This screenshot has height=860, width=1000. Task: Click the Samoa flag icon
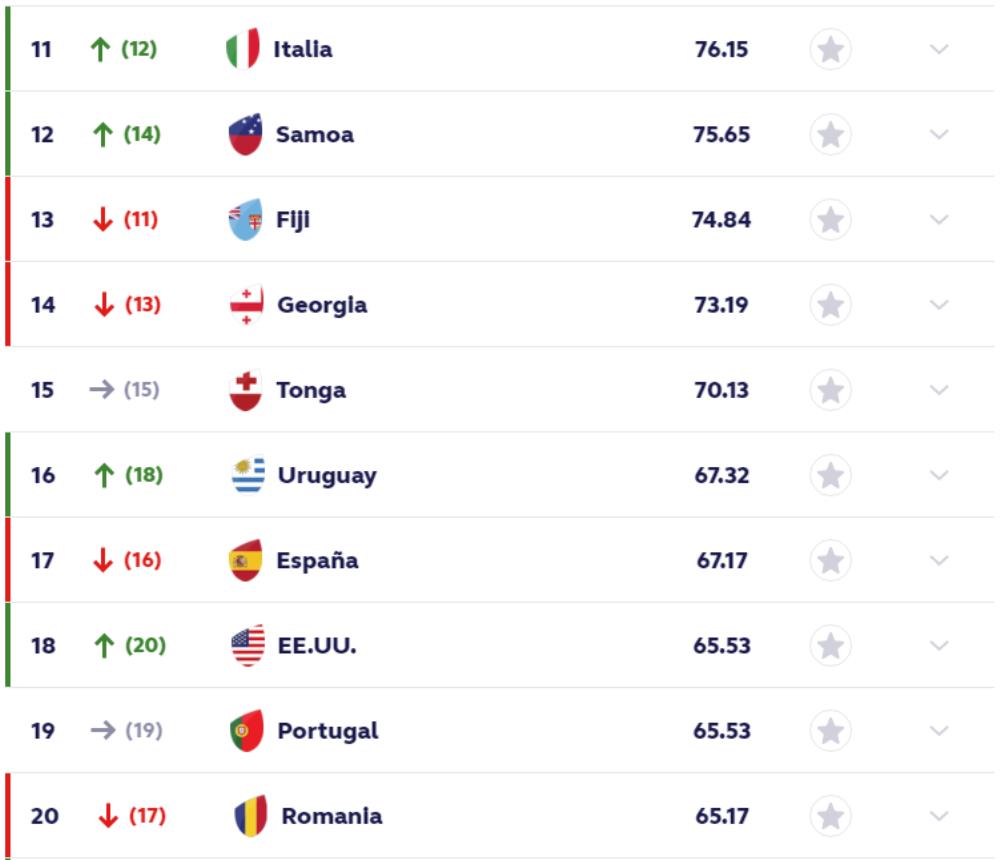pyautogui.click(x=245, y=134)
